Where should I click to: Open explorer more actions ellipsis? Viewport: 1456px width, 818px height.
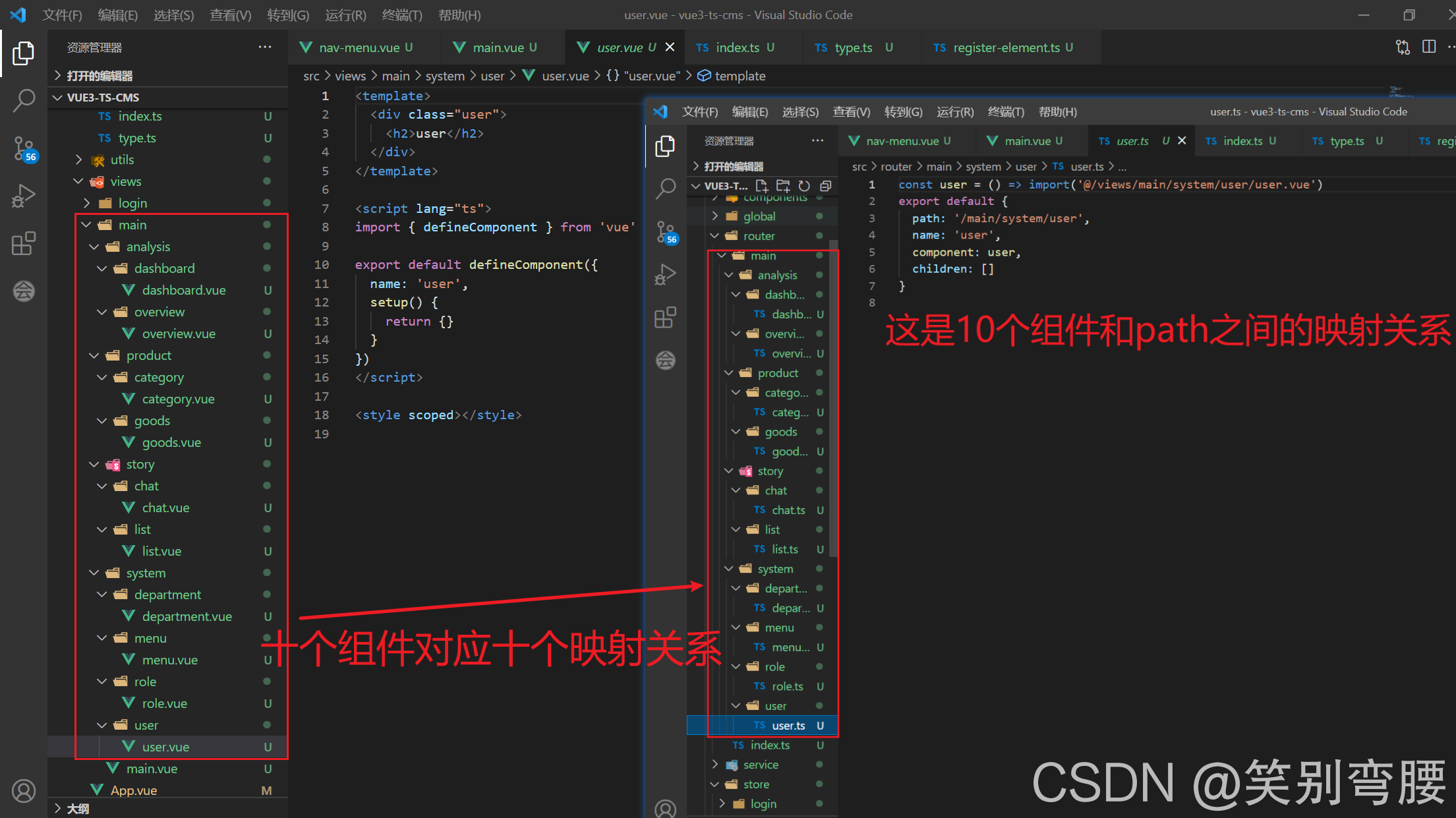coord(265,47)
